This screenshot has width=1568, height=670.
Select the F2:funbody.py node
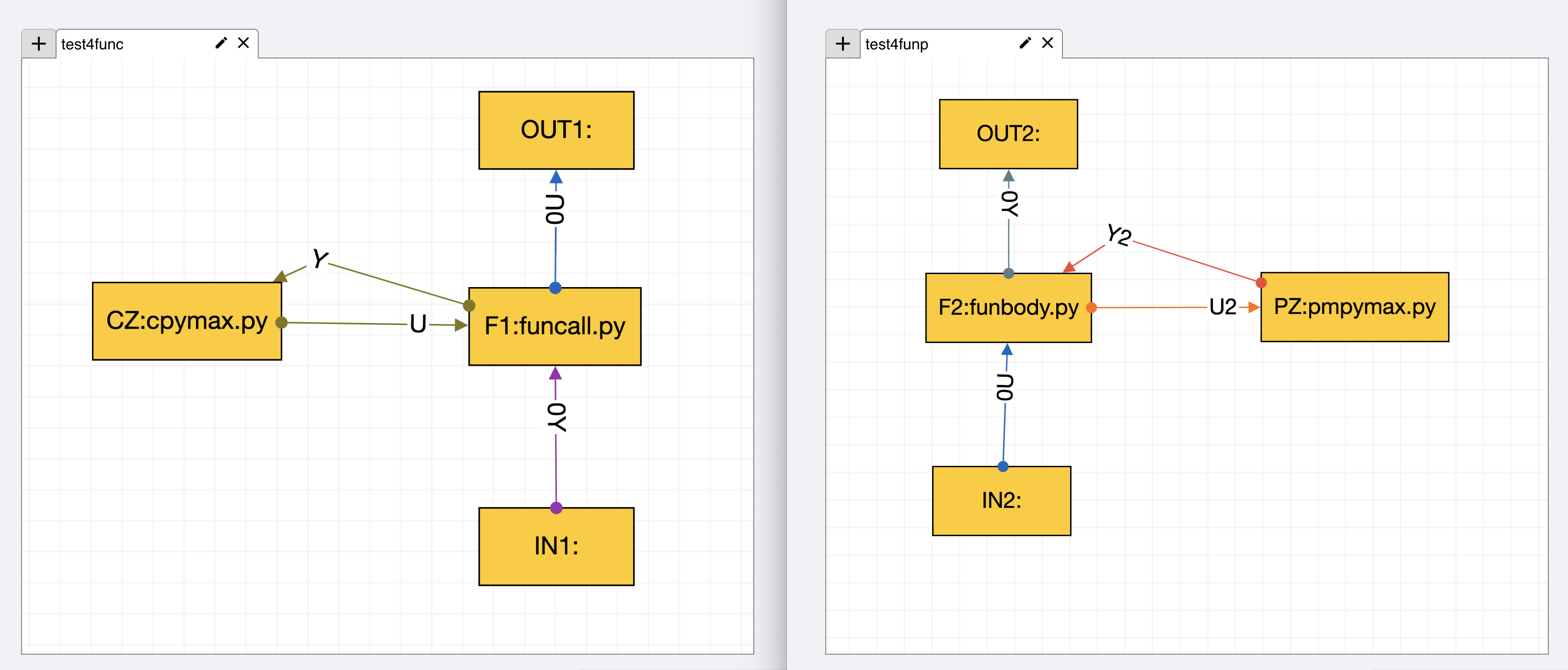pyautogui.click(x=1008, y=308)
